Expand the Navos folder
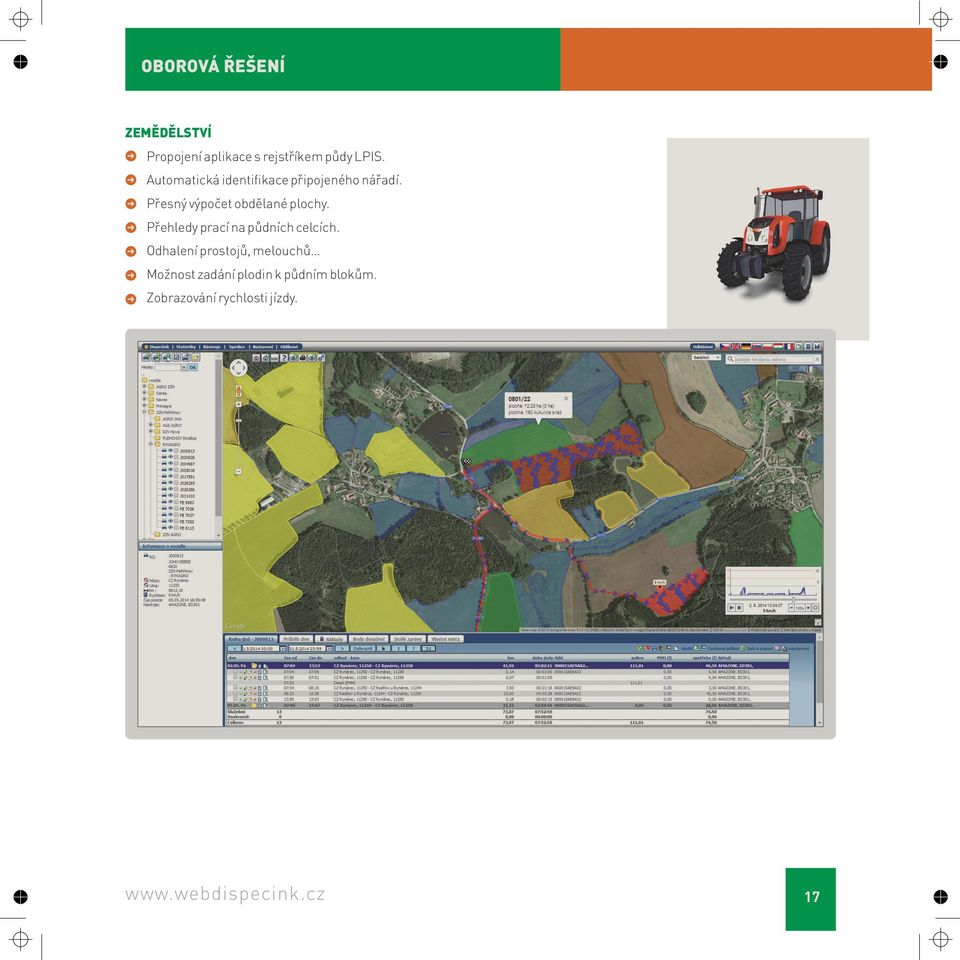Viewport: 960px width, 960px height. (144, 399)
